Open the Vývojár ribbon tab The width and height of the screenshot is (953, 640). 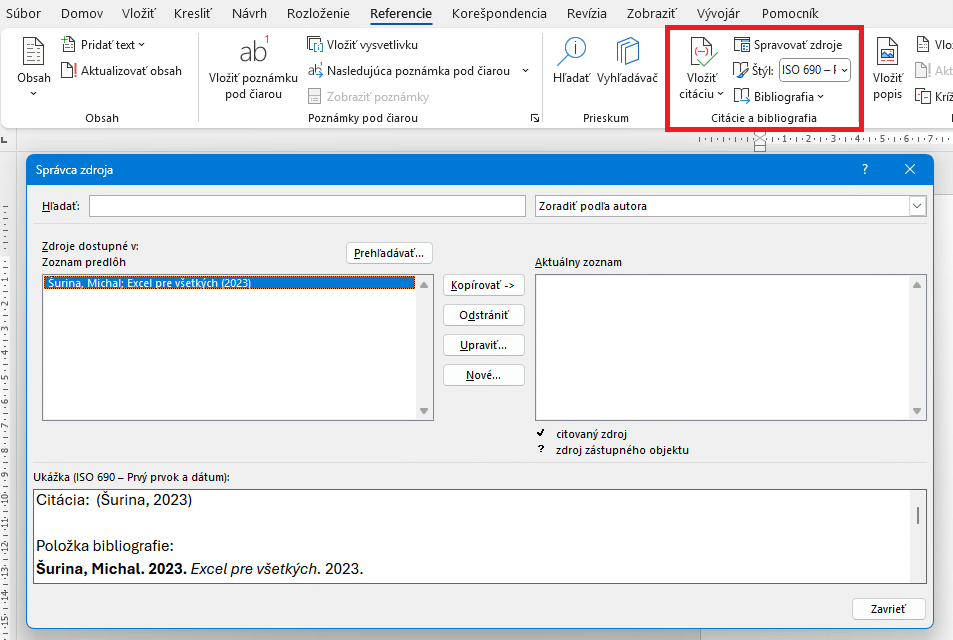pyautogui.click(x=718, y=13)
